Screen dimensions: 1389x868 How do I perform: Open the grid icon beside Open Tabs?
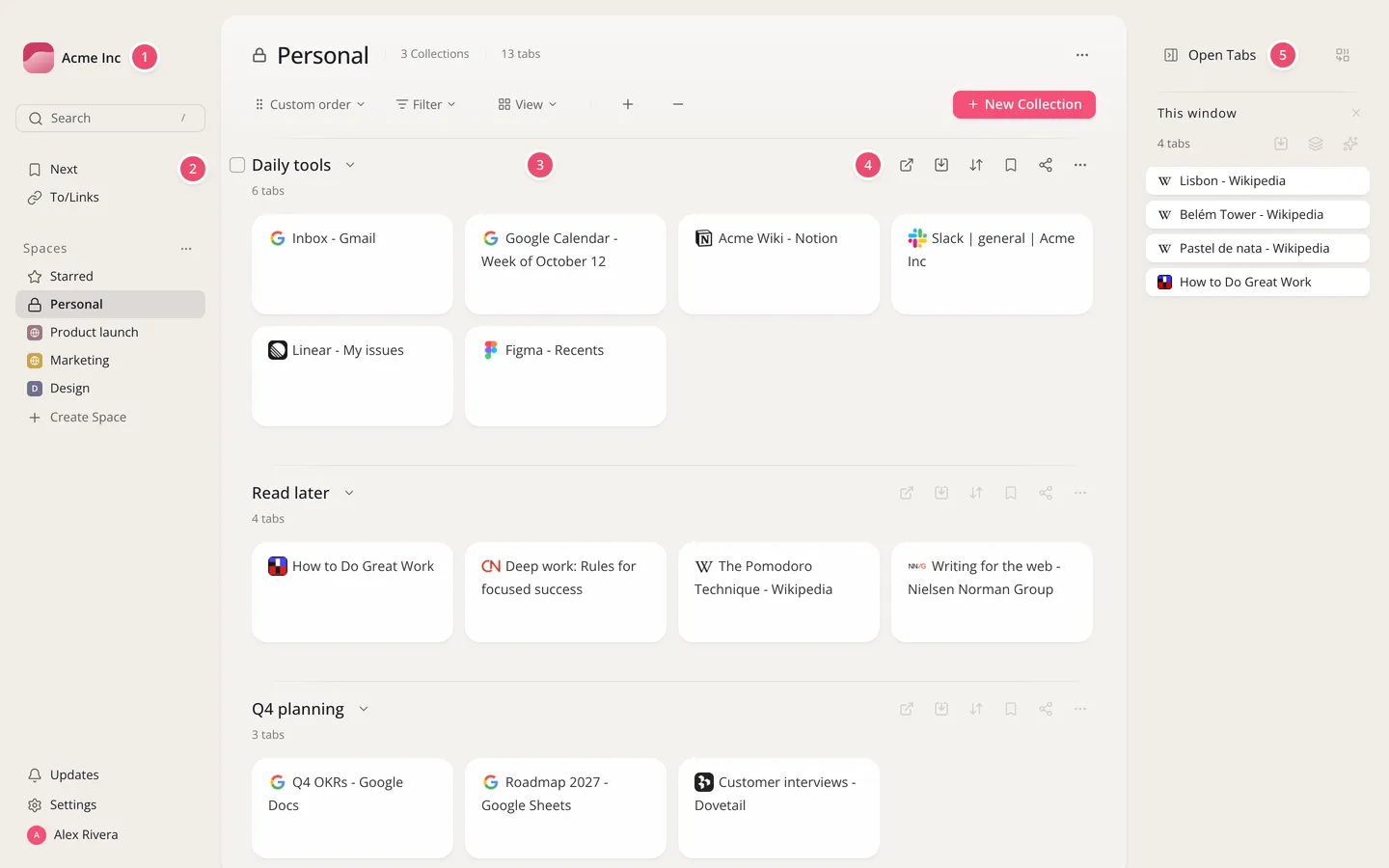coord(1343,55)
